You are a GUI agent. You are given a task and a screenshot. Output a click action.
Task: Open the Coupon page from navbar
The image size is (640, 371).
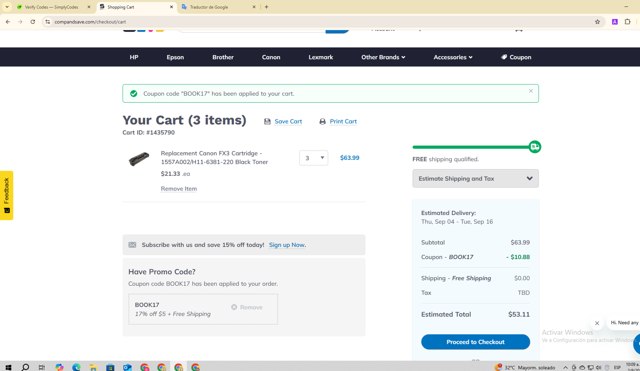coord(516,57)
